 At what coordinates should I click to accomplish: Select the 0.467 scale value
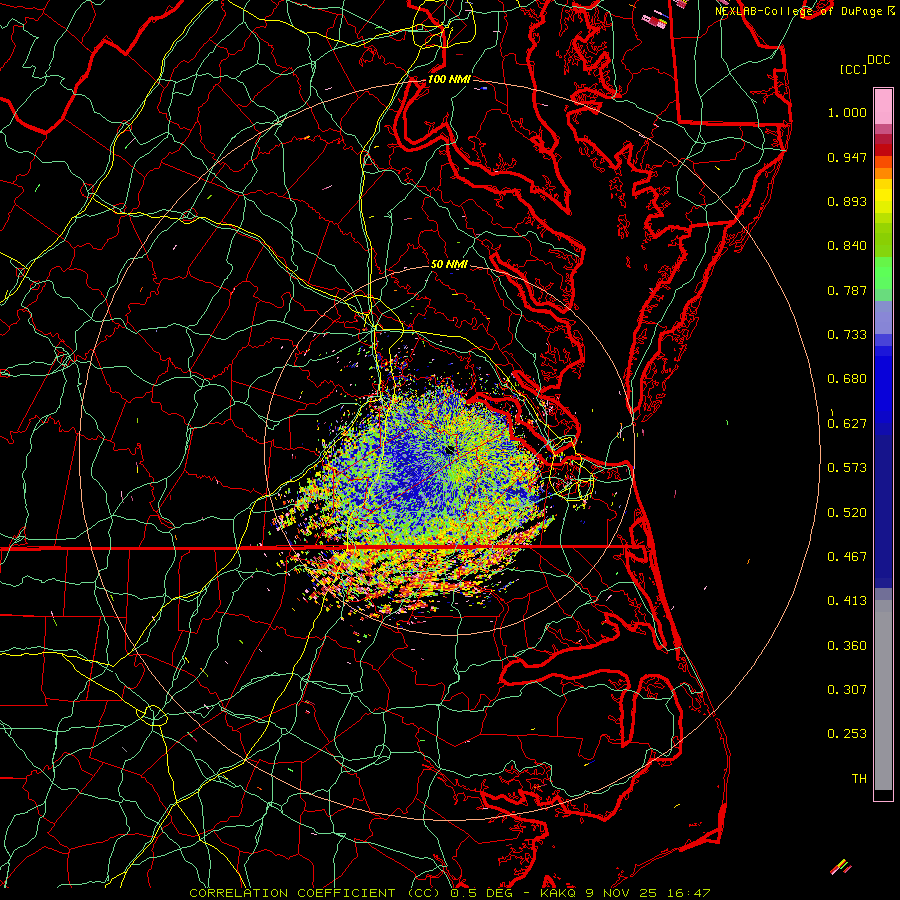pos(847,557)
